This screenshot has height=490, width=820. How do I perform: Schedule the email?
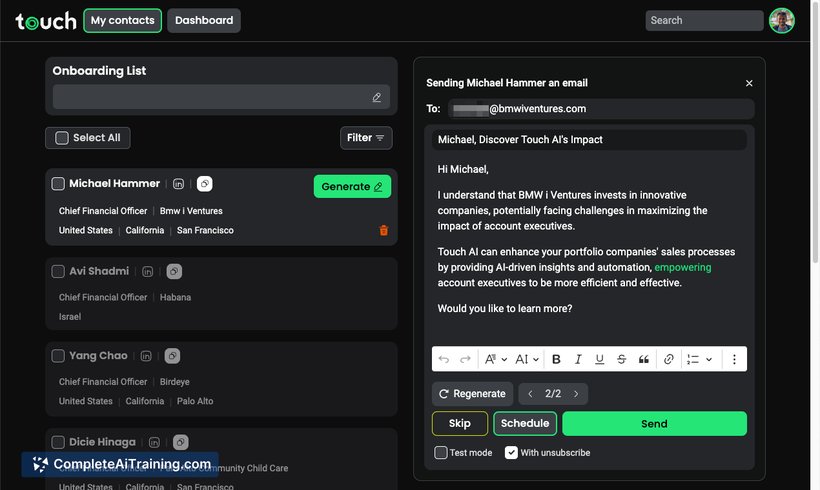pyautogui.click(x=525, y=424)
